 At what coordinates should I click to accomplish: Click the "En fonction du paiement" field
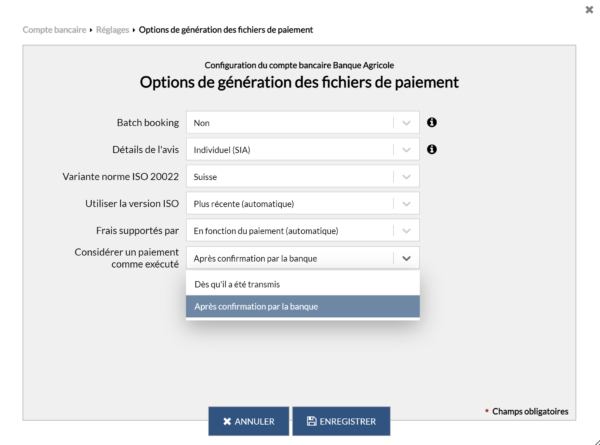(288, 231)
